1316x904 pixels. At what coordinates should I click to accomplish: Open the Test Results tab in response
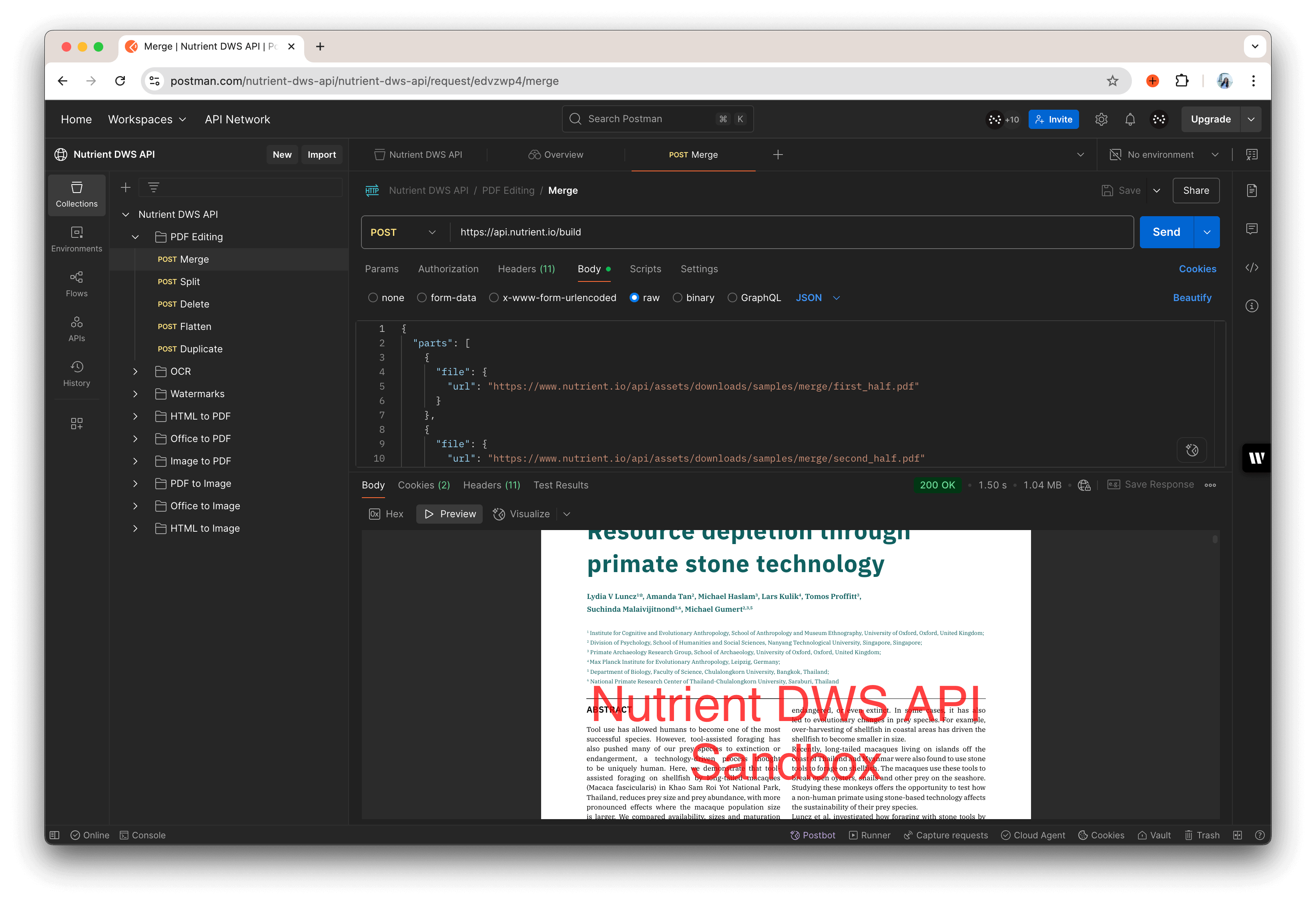pyautogui.click(x=560, y=485)
